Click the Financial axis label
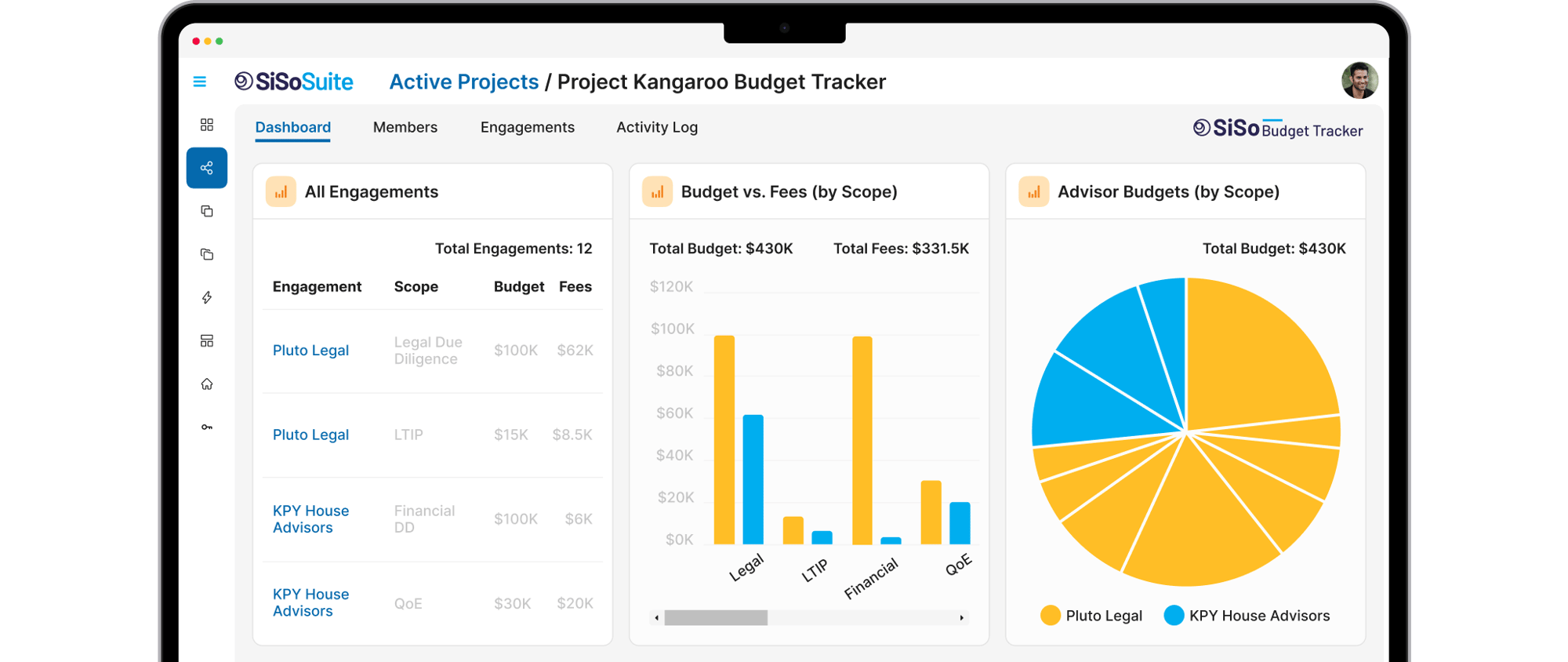The height and width of the screenshot is (662, 1568). tap(871, 579)
